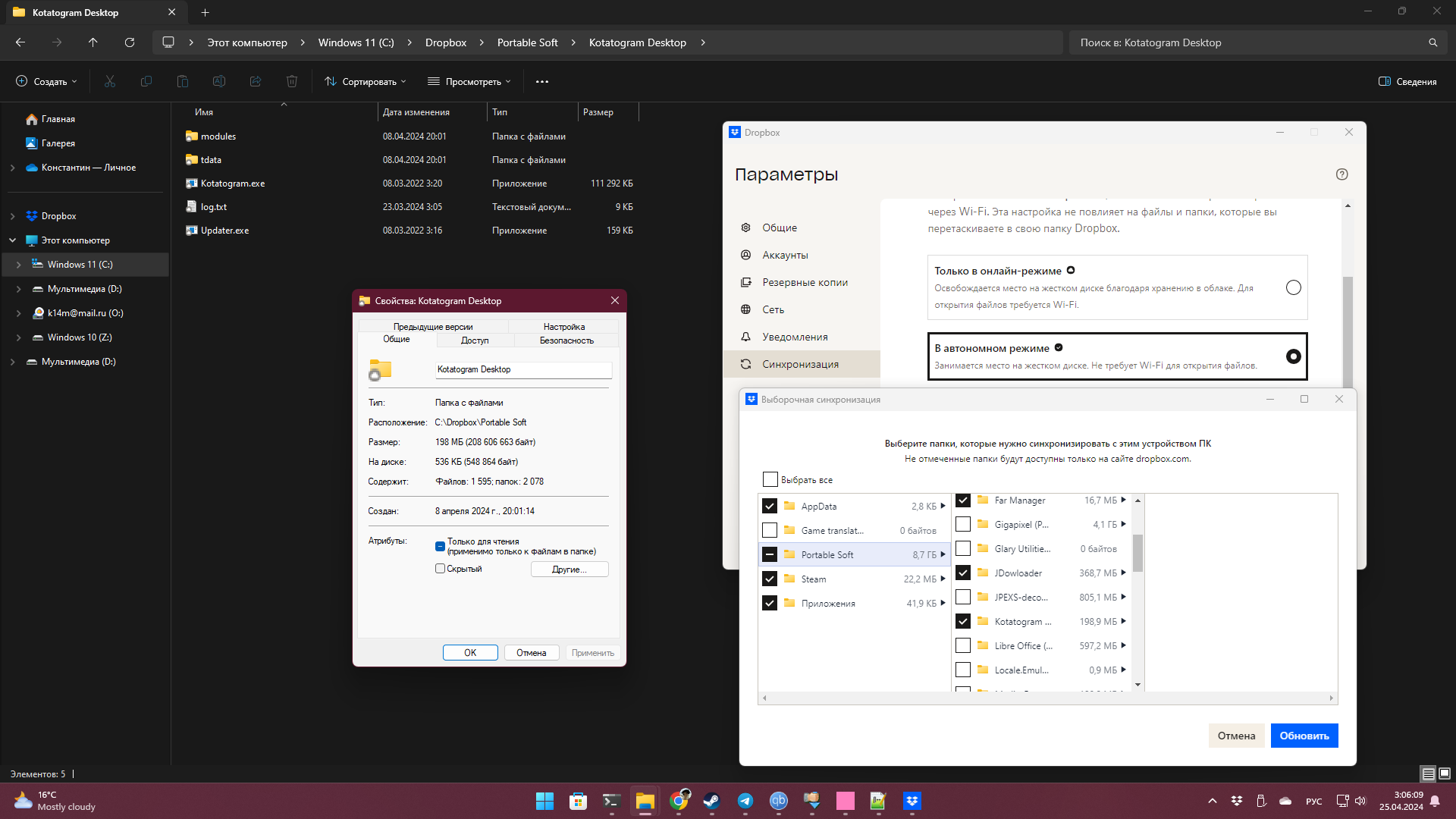Open Accounts section in Dropbox settings
Viewport: 1456px width, 819px height.
coord(785,255)
